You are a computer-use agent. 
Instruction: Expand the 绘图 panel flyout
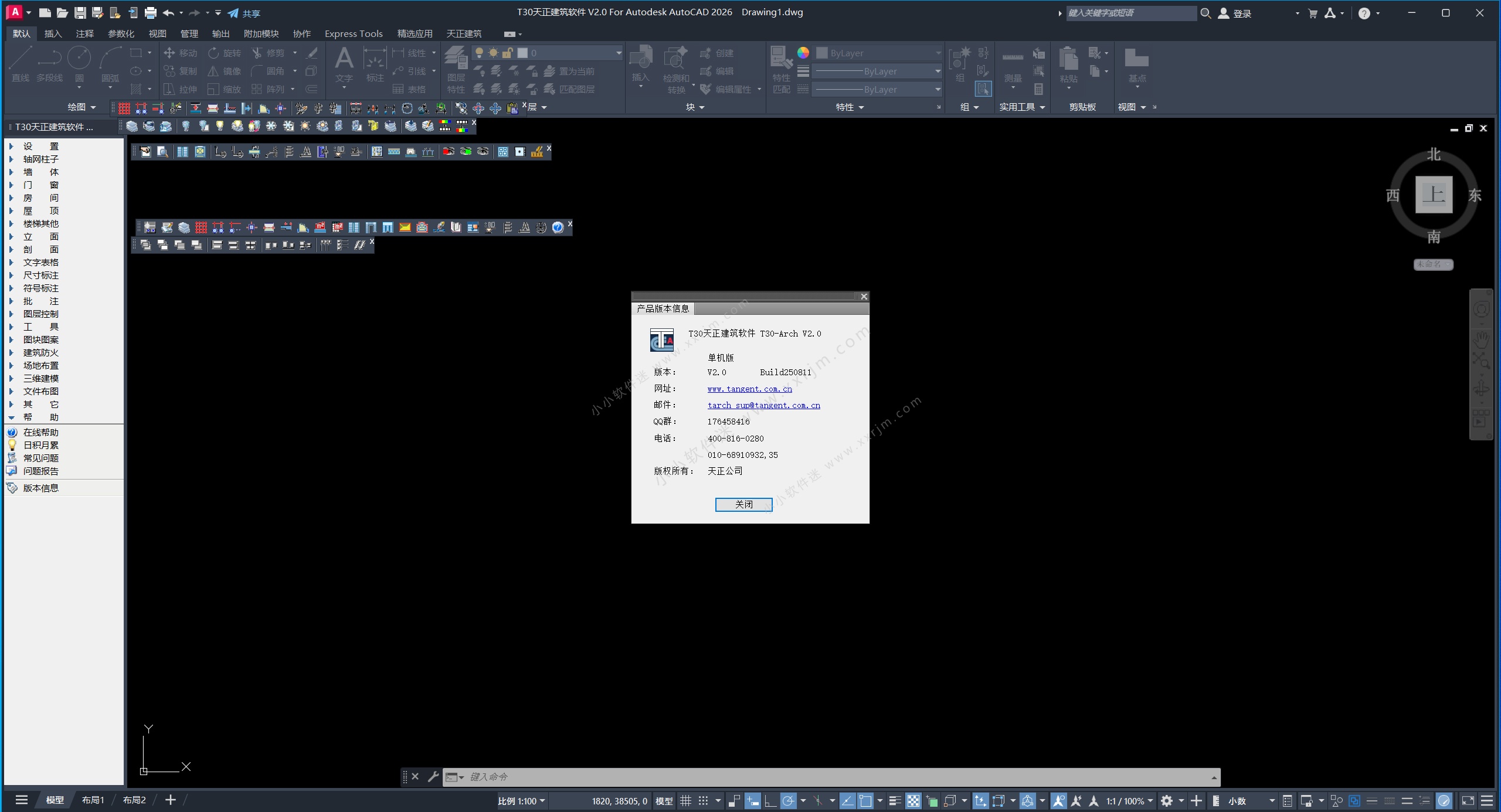[81, 107]
